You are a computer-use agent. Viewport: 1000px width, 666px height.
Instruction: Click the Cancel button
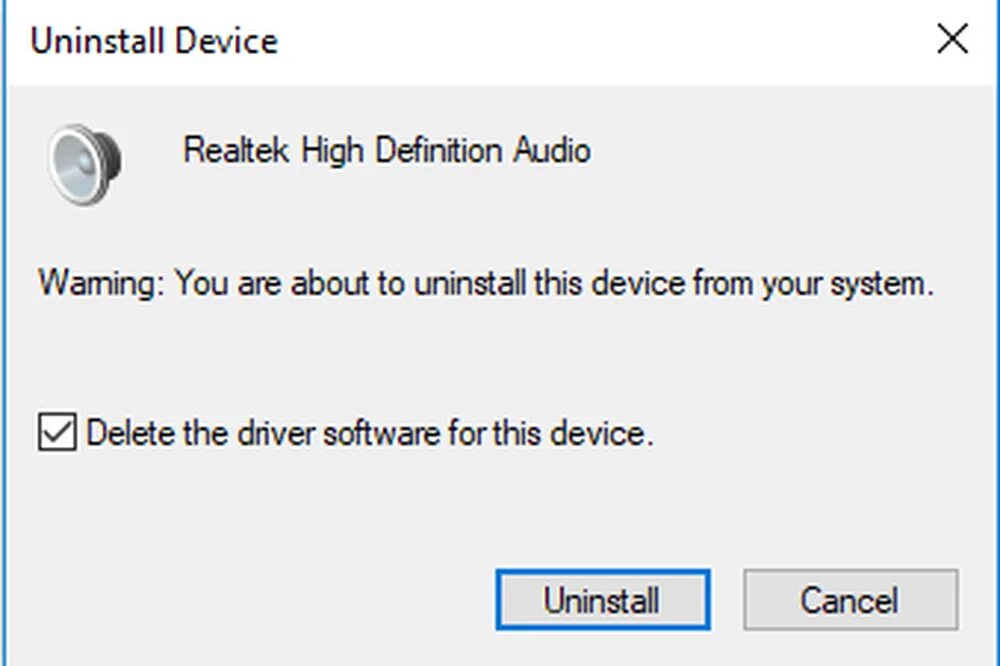(x=850, y=600)
